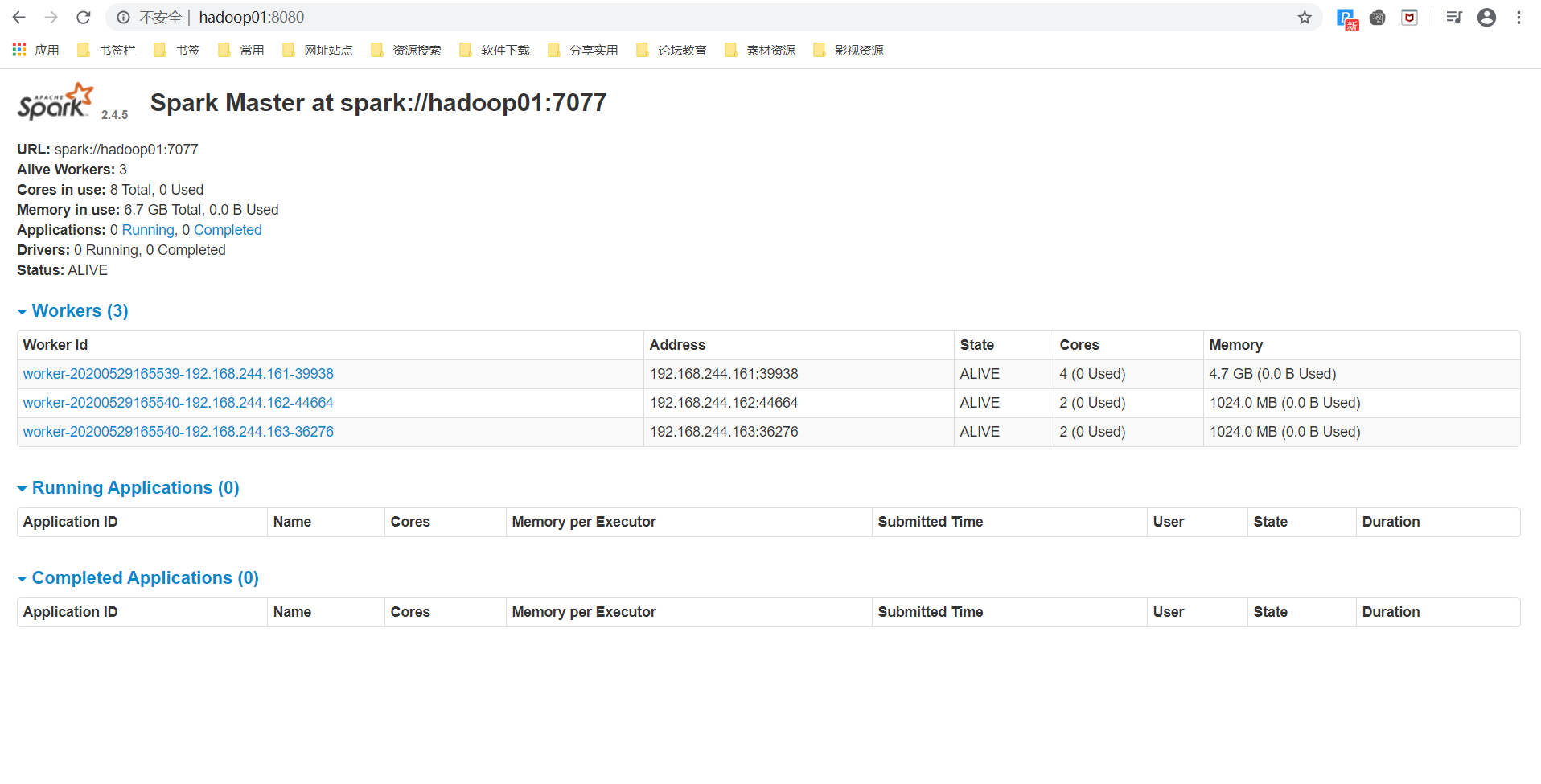The width and height of the screenshot is (1541, 784).
Task: Open the 论坛教育 bookmark folder
Action: click(672, 50)
